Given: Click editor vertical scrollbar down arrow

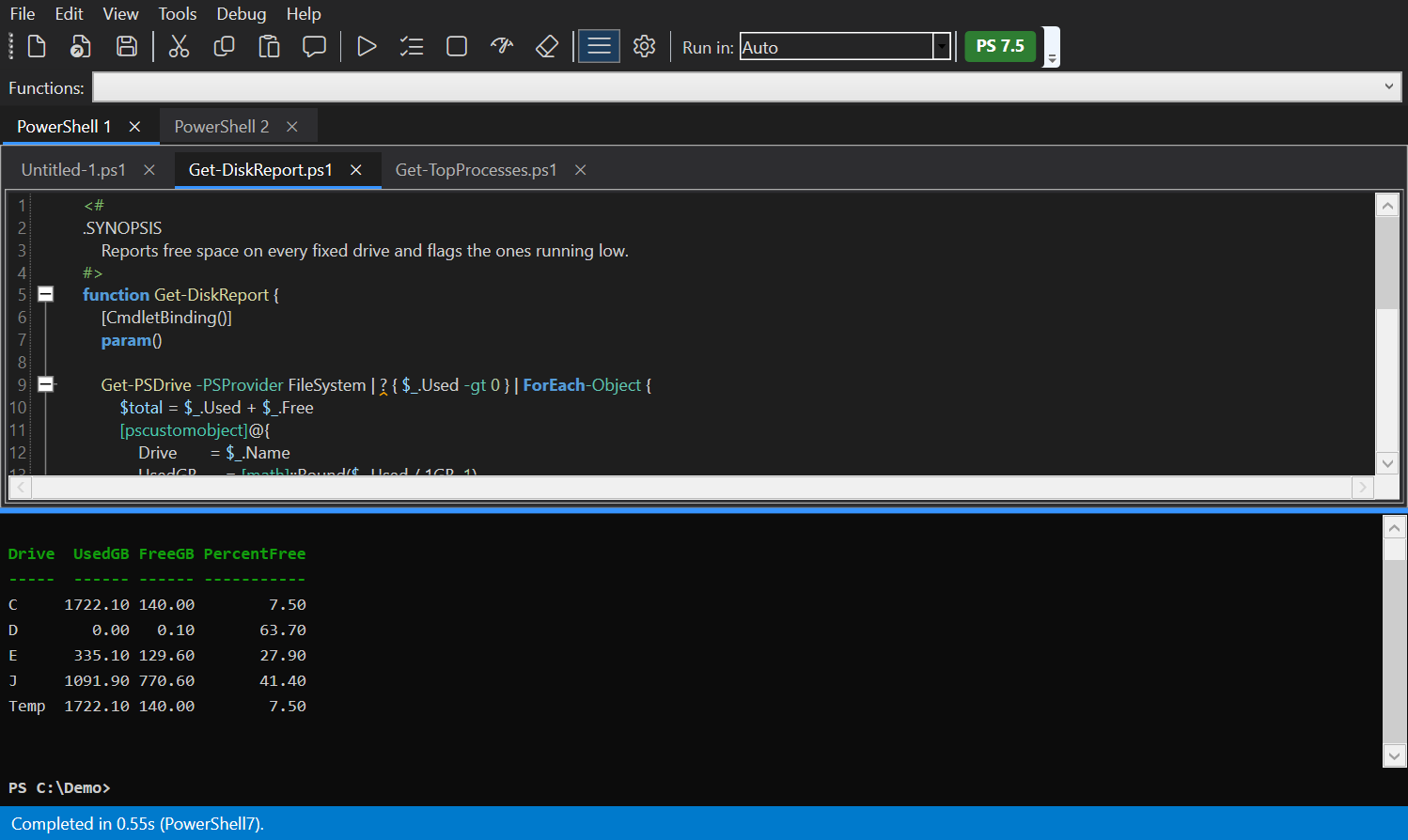Looking at the screenshot, I should coord(1387,463).
